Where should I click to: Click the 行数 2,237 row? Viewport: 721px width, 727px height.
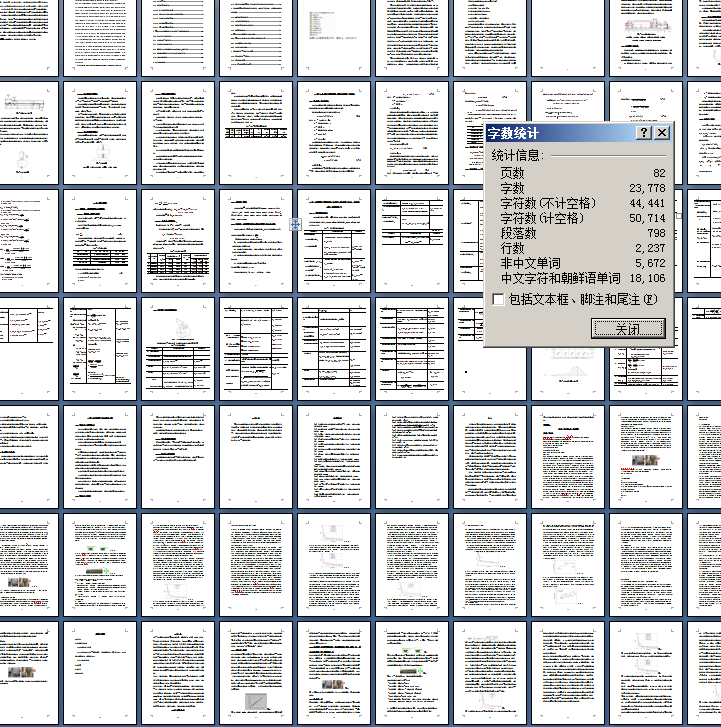[x=582, y=248]
